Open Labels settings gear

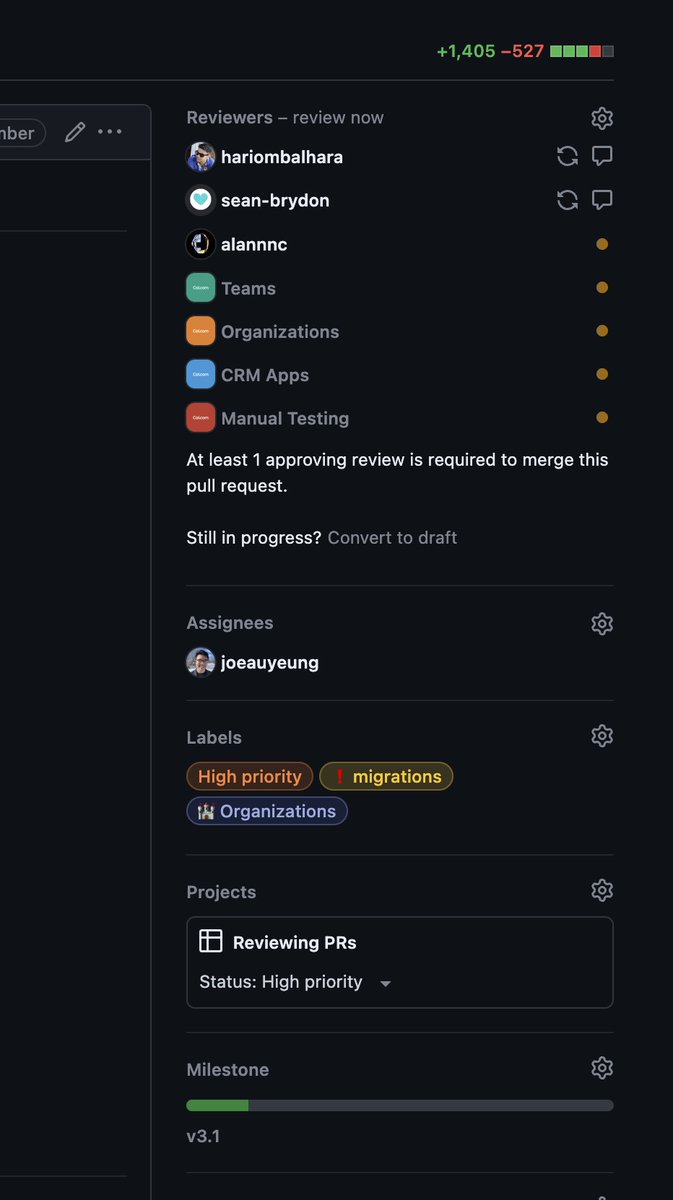(601, 736)
